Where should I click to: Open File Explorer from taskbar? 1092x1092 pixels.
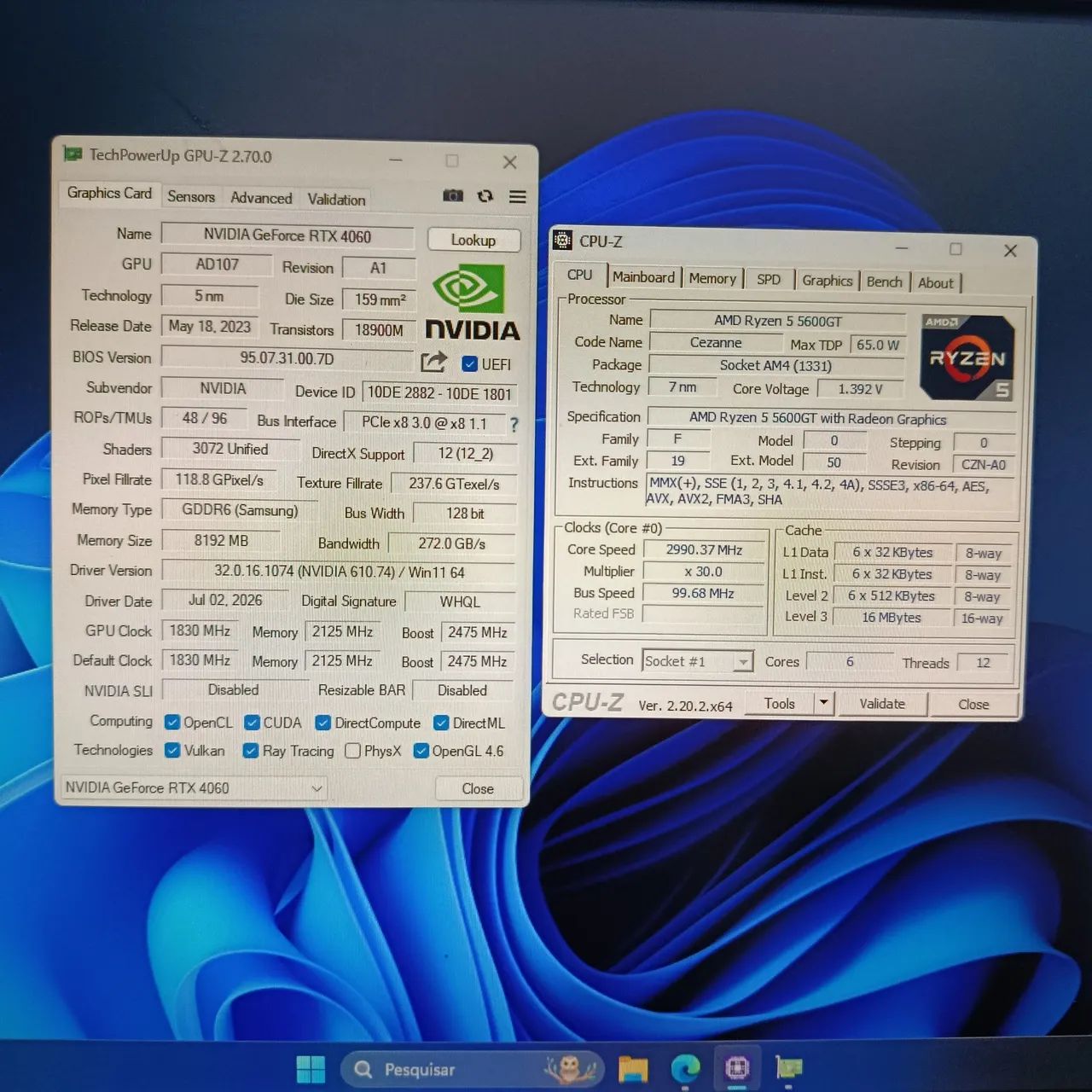pos(633,1069)
